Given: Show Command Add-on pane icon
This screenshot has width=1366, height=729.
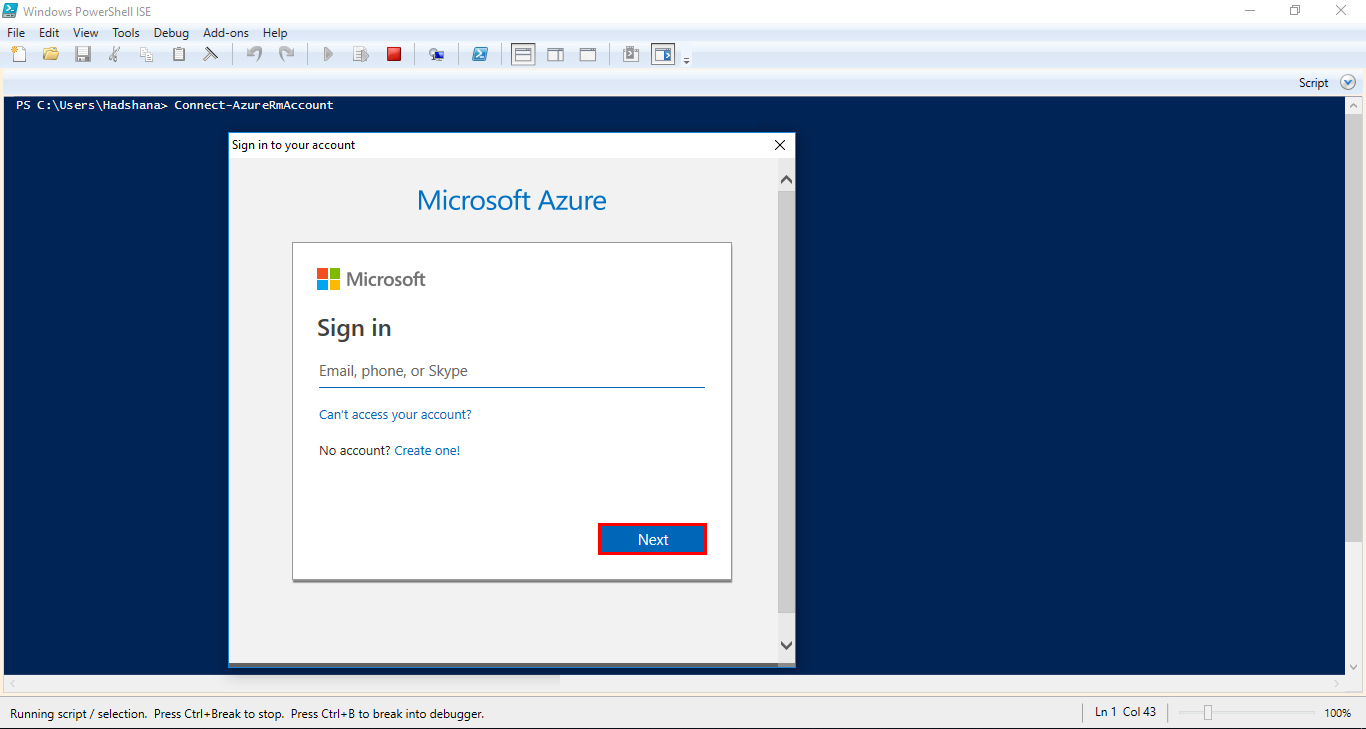Looking at the screenshot, I should 663,54.
